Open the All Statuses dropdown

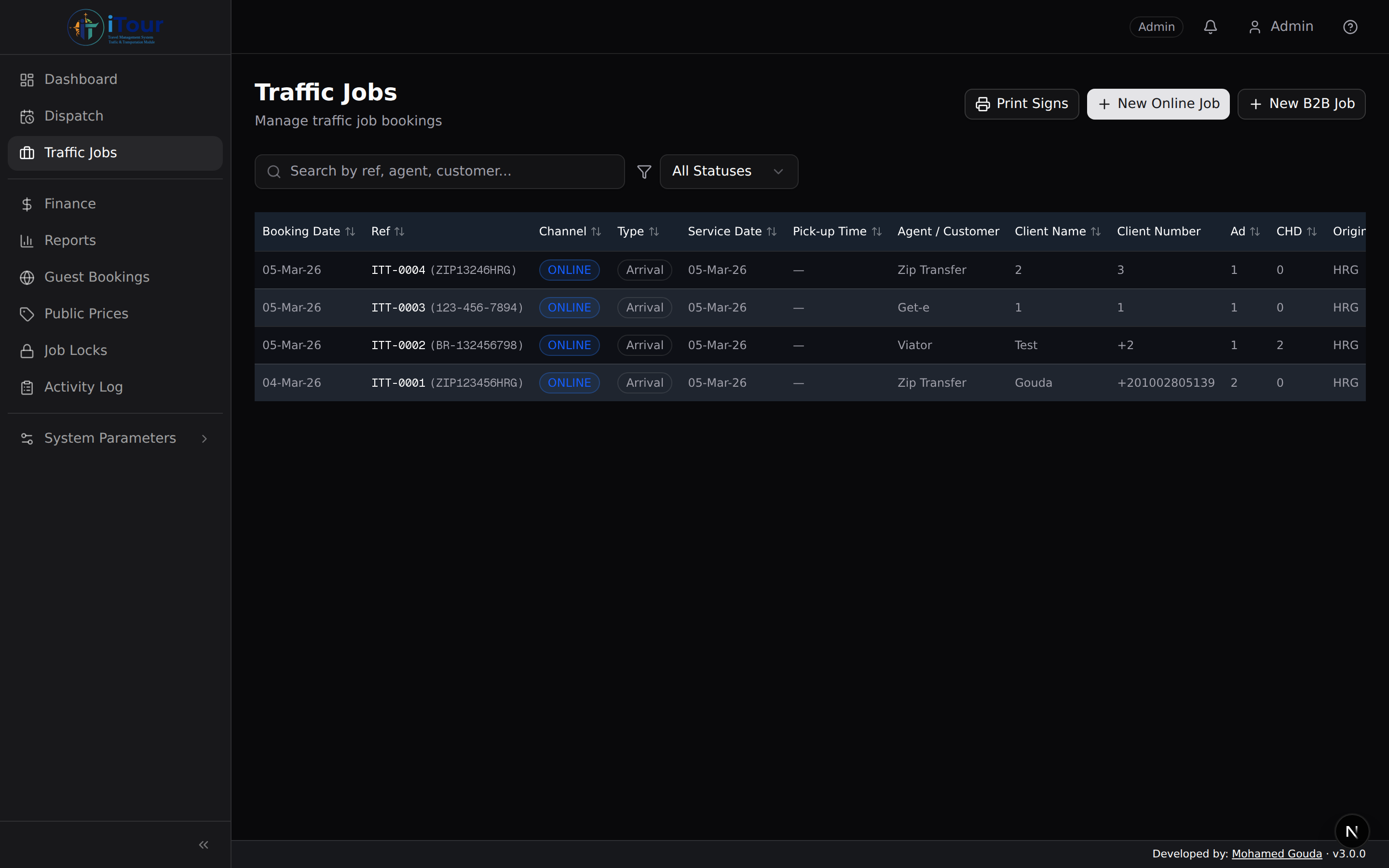pos(728,171)
